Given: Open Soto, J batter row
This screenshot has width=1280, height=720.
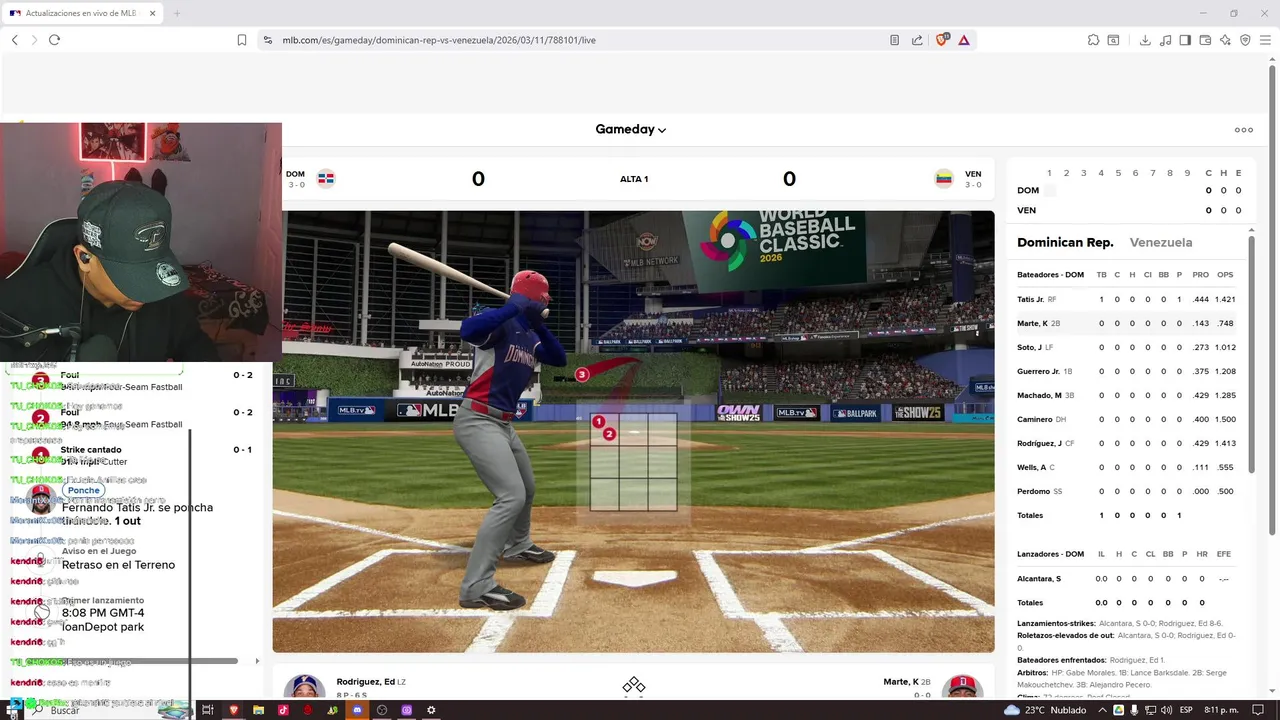Looking at the screenshot, I should click(x=1127, y=347).
